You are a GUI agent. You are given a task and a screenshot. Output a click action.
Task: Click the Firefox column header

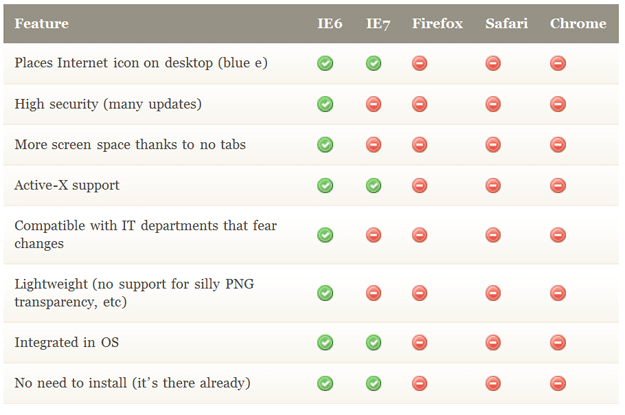coord(437,23)
